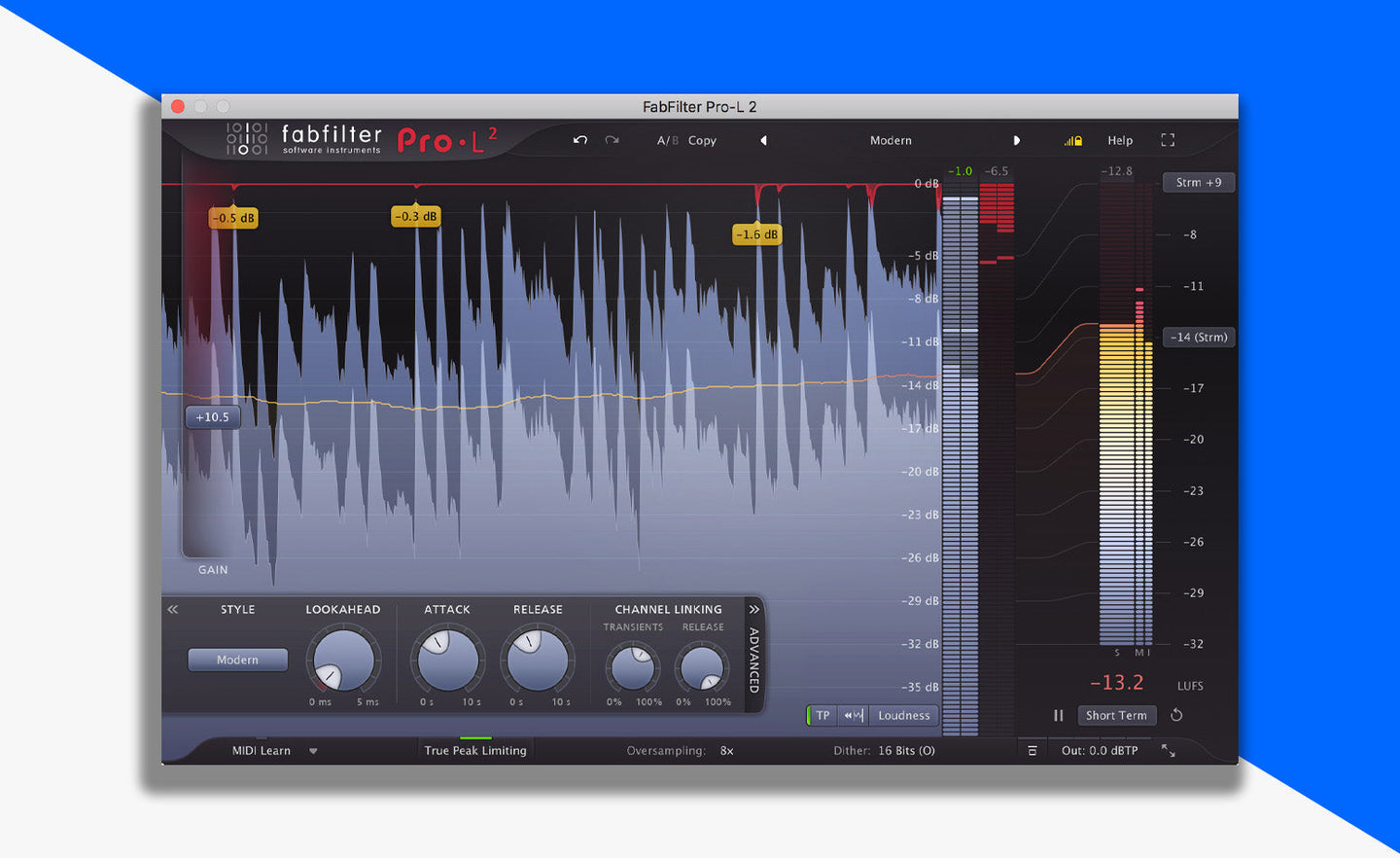Click the resize interface arrows icon
Viewport: 1400px width, 858px height.
point(1169,750)
